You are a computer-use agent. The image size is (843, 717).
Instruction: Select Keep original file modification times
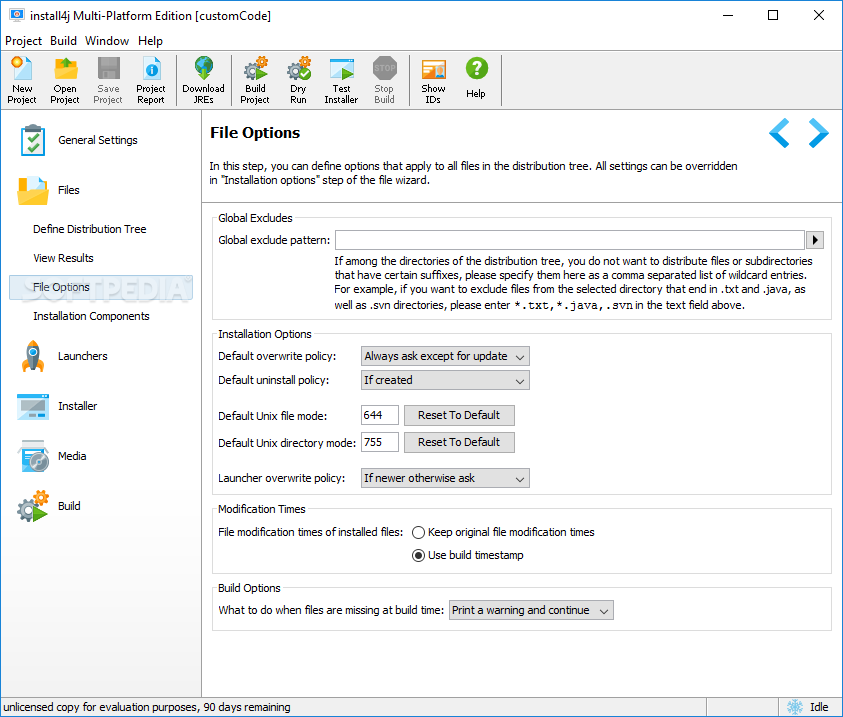503,532
